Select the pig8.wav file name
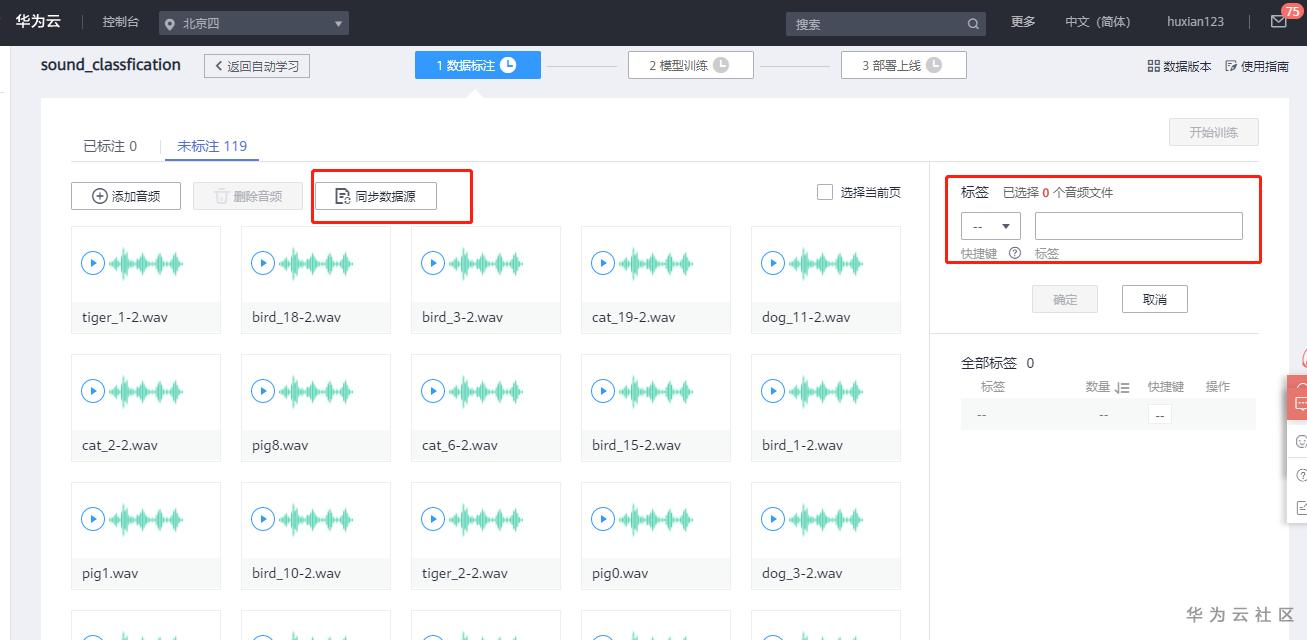 tap(280, 445)
